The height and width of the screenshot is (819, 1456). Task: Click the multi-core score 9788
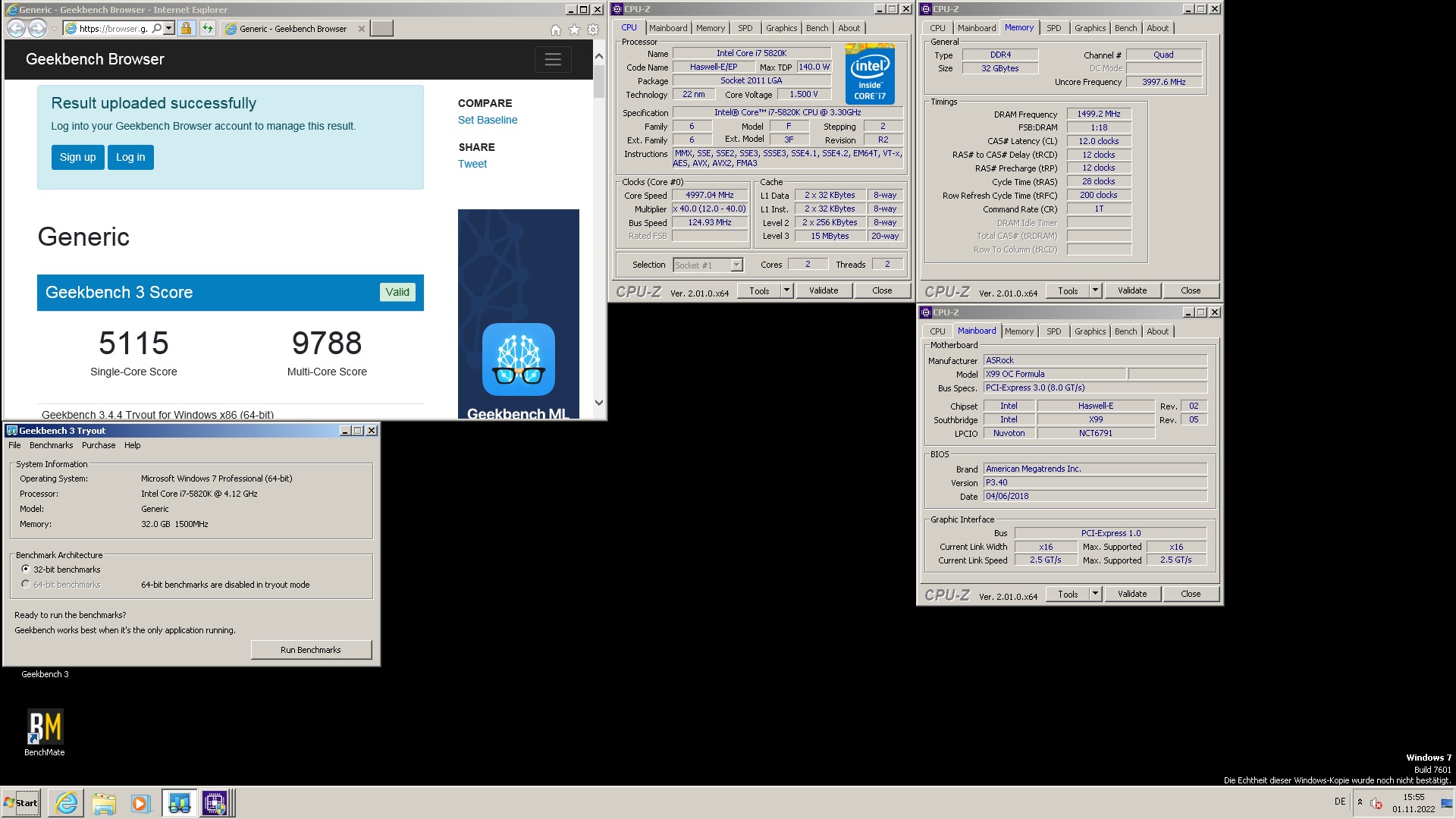point(327,344)
